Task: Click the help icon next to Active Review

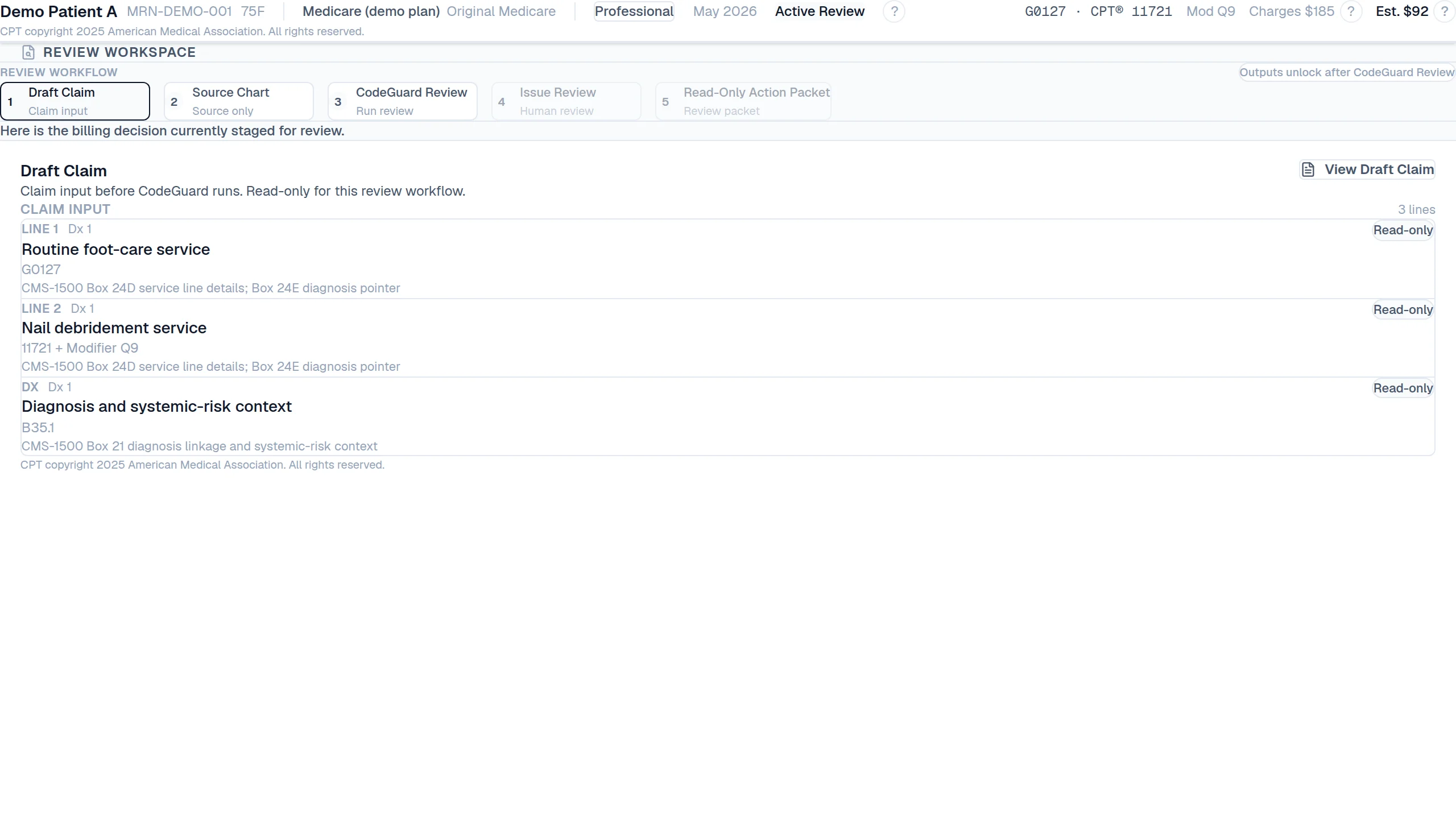Action: 894,11
